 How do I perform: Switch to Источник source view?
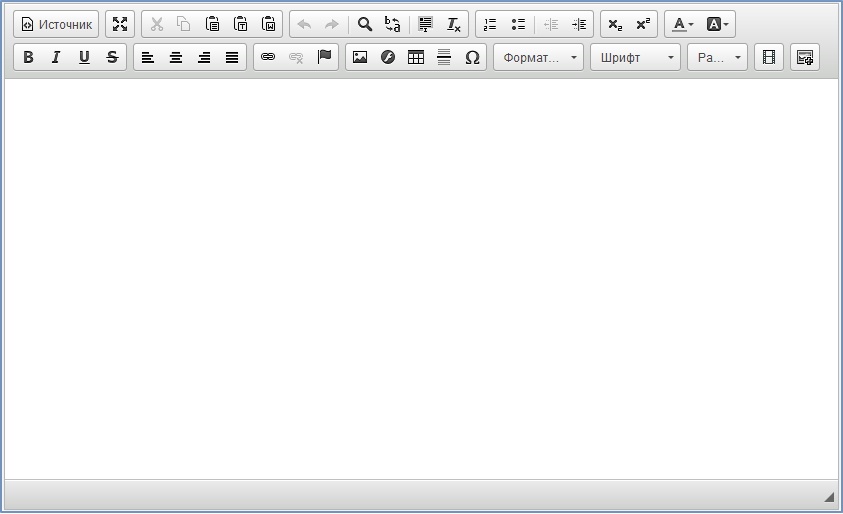coord(56,24)
